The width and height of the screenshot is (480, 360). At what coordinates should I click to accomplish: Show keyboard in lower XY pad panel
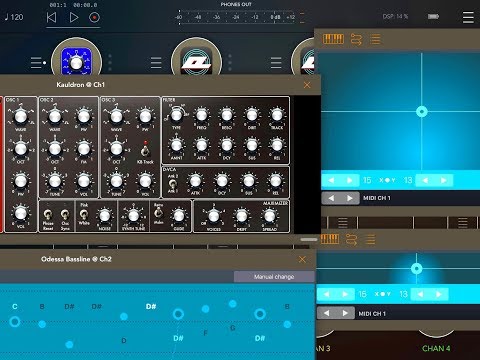(330, 239)
